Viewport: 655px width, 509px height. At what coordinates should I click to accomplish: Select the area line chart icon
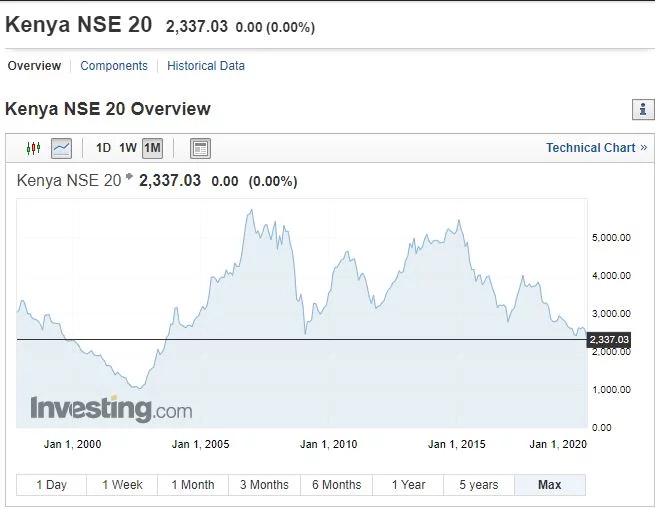pyautogui.click(x=61, y=148)
